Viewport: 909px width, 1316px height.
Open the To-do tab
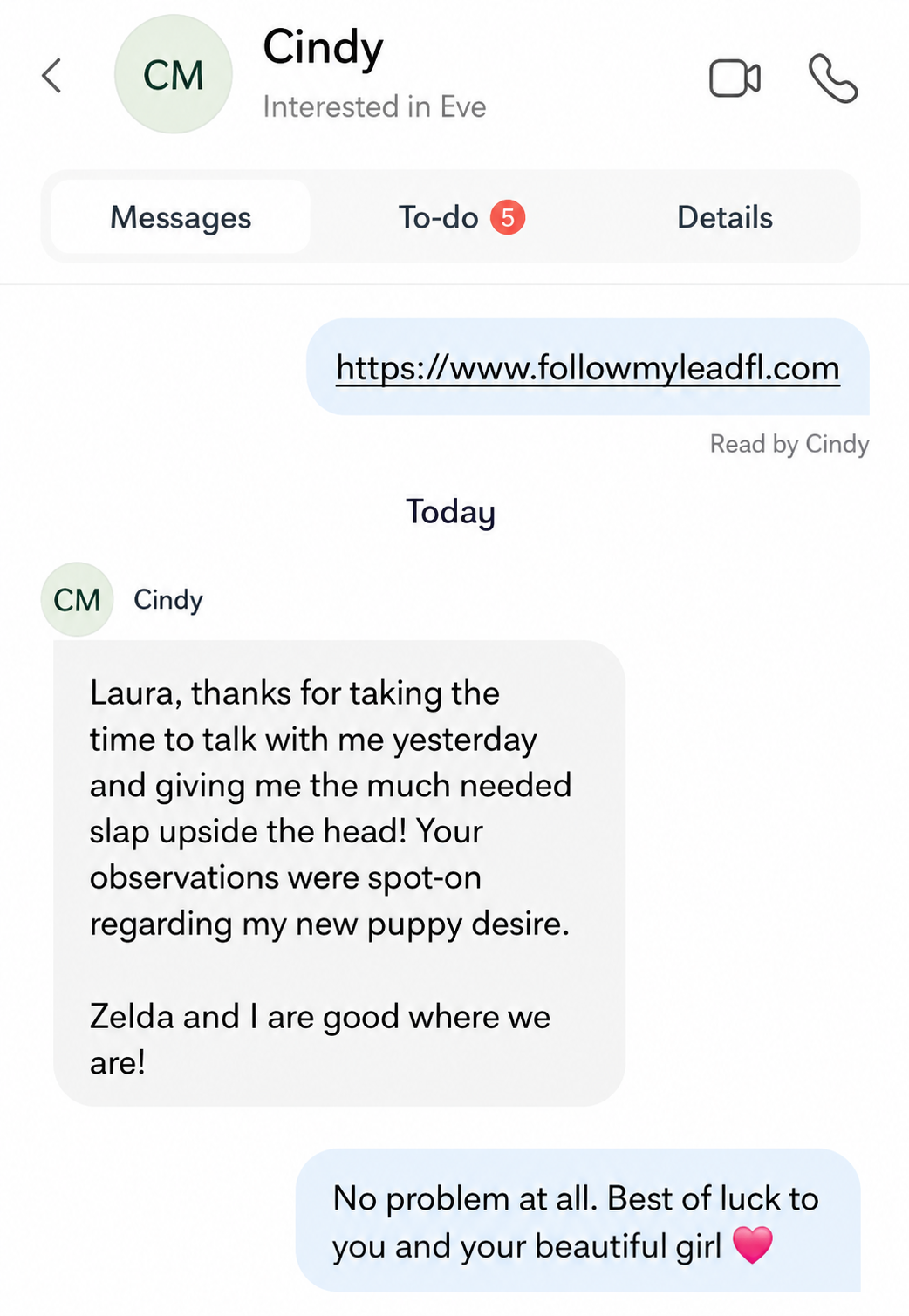point(461,217)
